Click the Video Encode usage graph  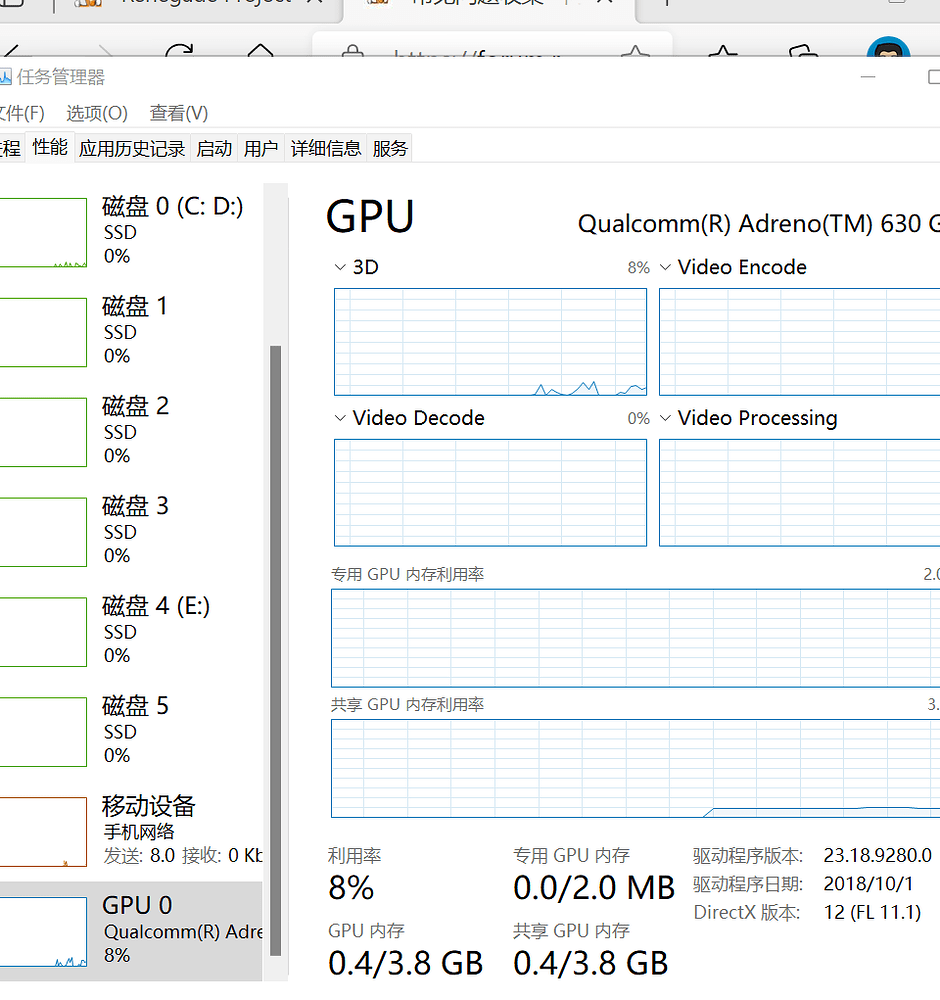[x=800, y=342]
